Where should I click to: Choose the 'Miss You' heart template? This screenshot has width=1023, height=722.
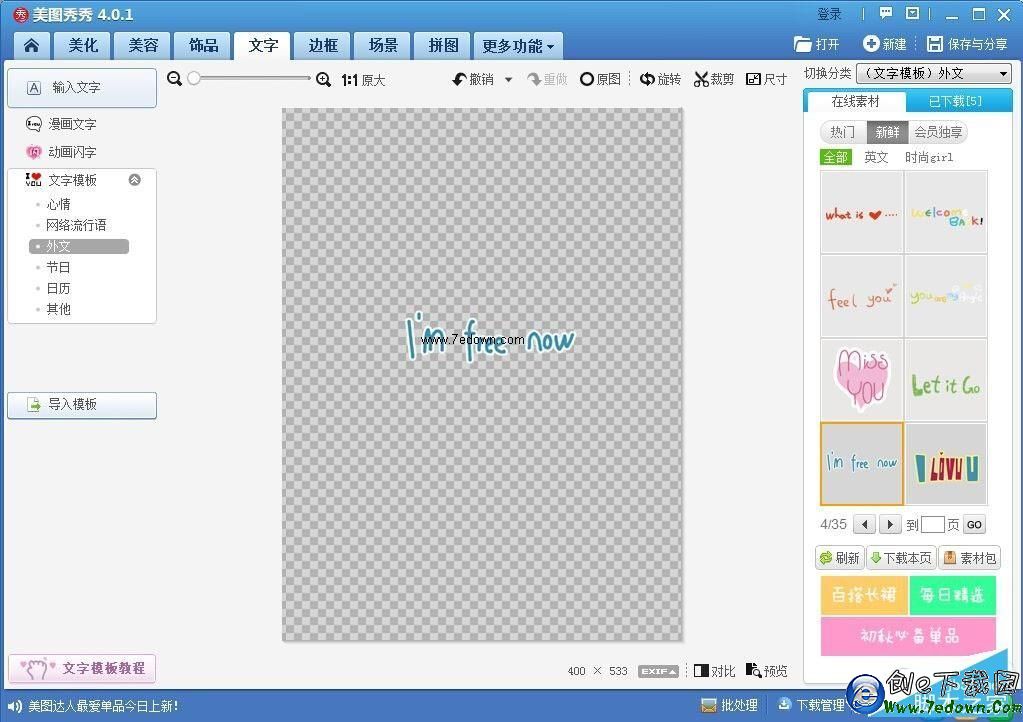(x=862, y=380)
